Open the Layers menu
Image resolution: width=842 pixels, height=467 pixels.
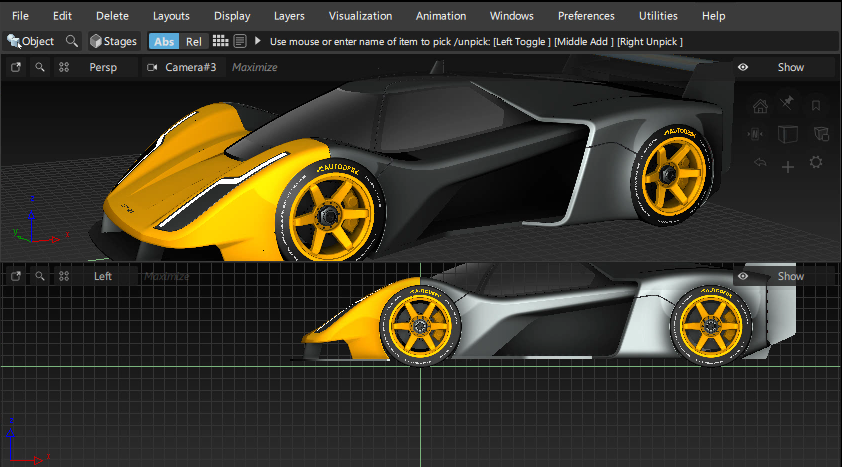click(289, 16)
